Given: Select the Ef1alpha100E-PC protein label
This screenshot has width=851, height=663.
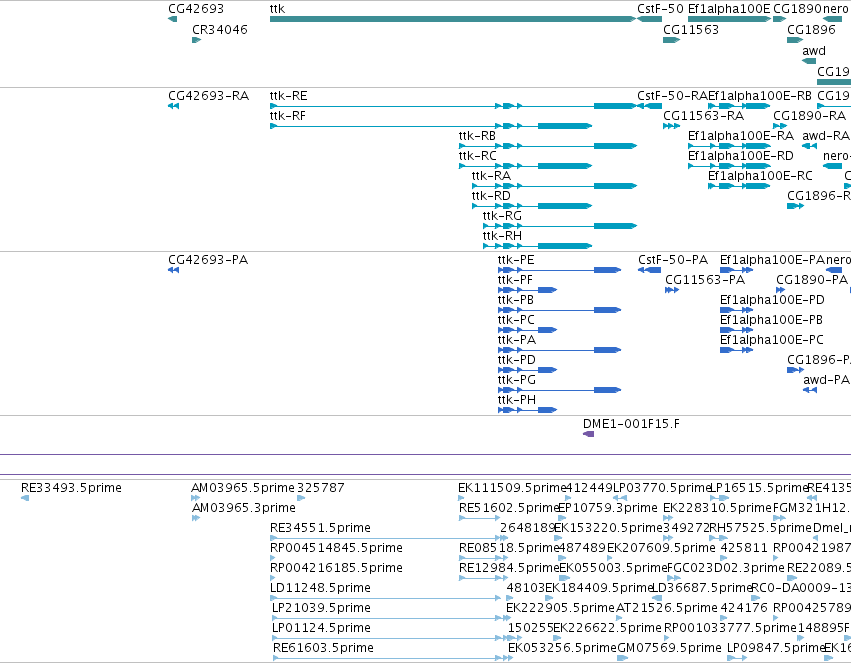Looking at the screenshot, I should 772,341.
